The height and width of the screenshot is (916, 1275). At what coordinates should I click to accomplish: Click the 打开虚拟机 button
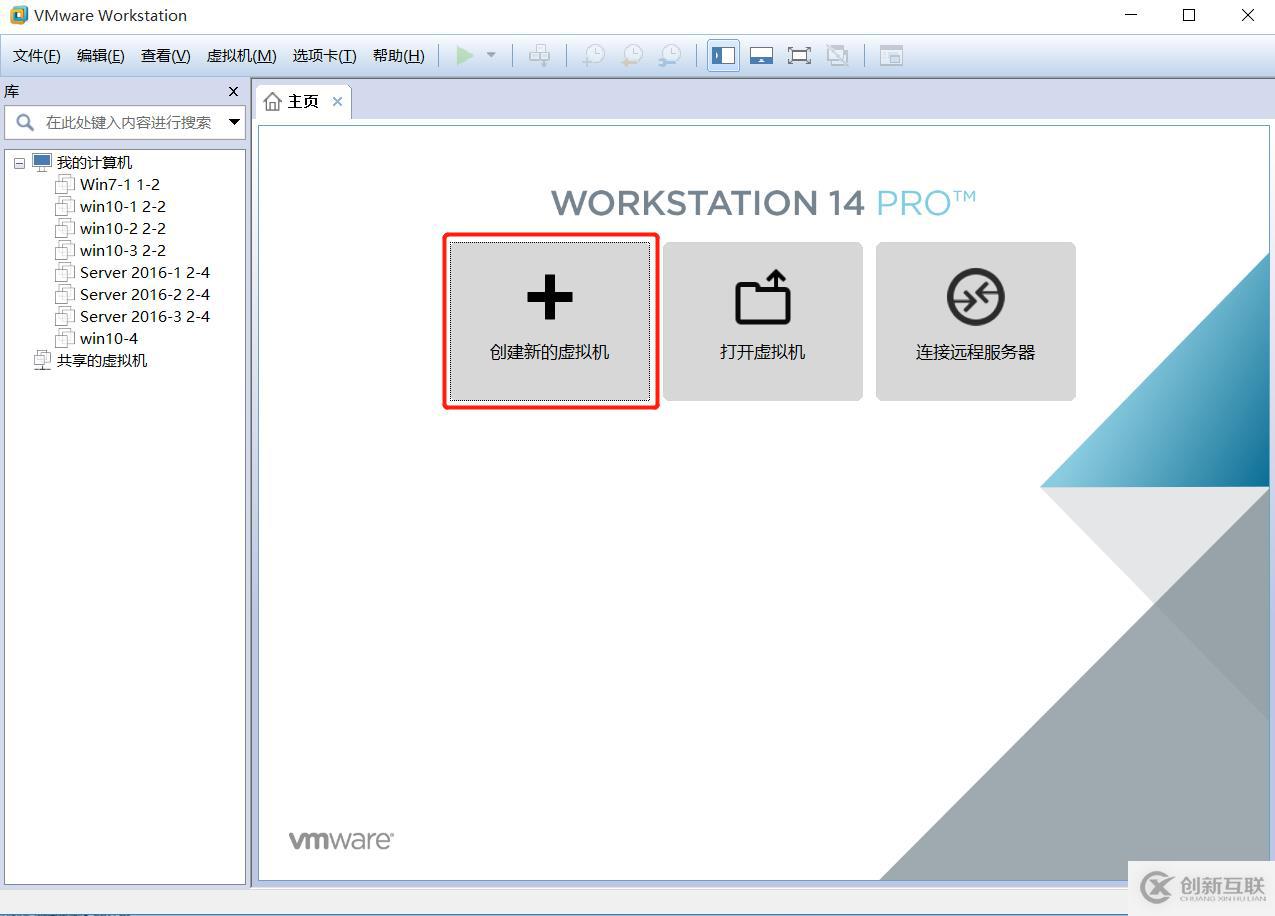point(763,321)
